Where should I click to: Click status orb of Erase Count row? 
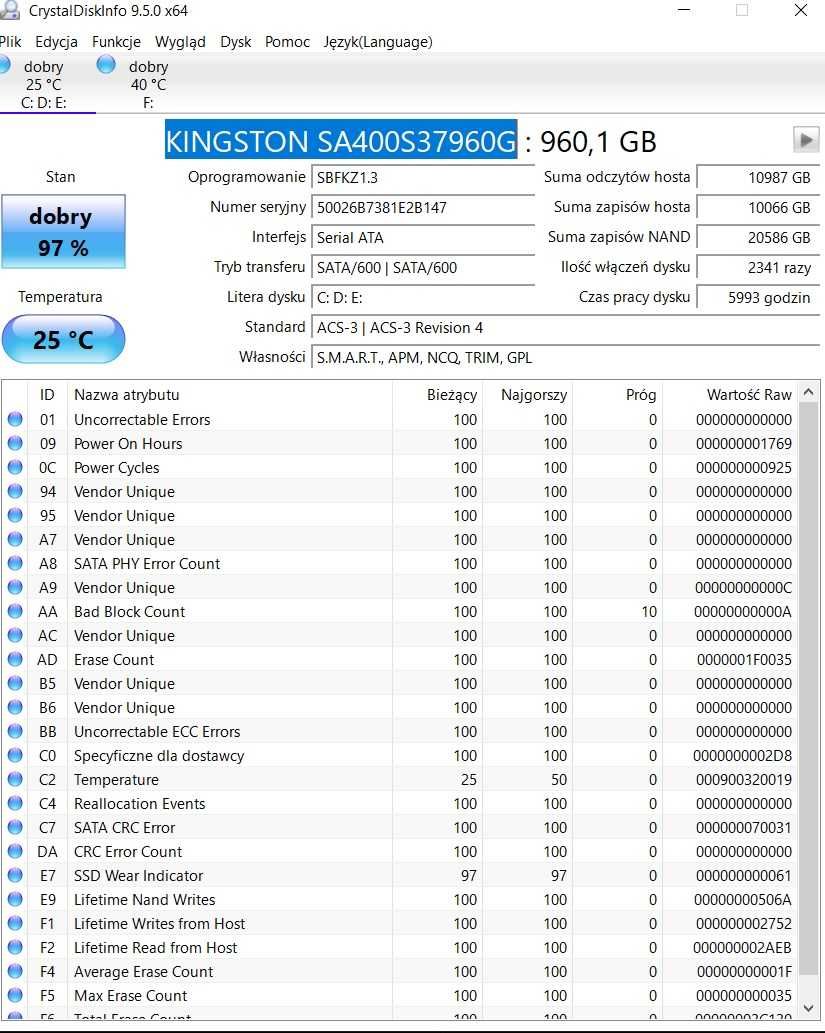[x=15, y=659]
